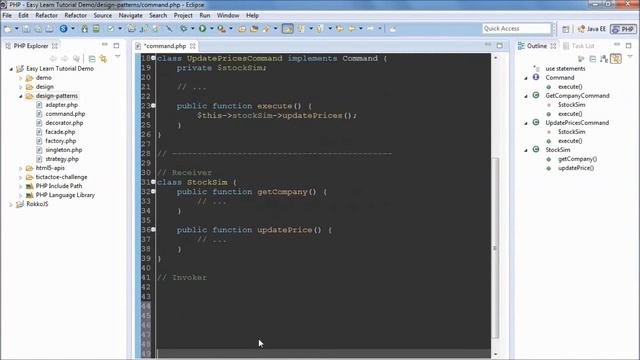640x360 pixels.
Task: Open the PHP Explorer view menu
Action: click(118, 57)
